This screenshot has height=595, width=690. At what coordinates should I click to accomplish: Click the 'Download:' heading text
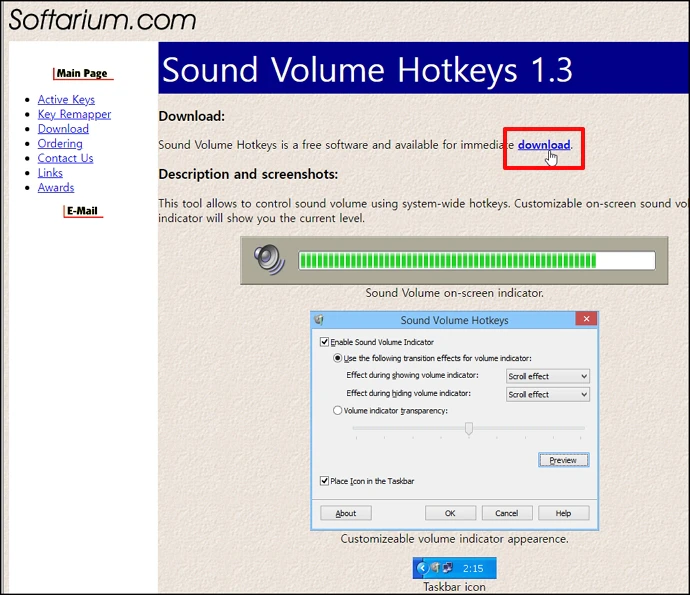(192, 116)
